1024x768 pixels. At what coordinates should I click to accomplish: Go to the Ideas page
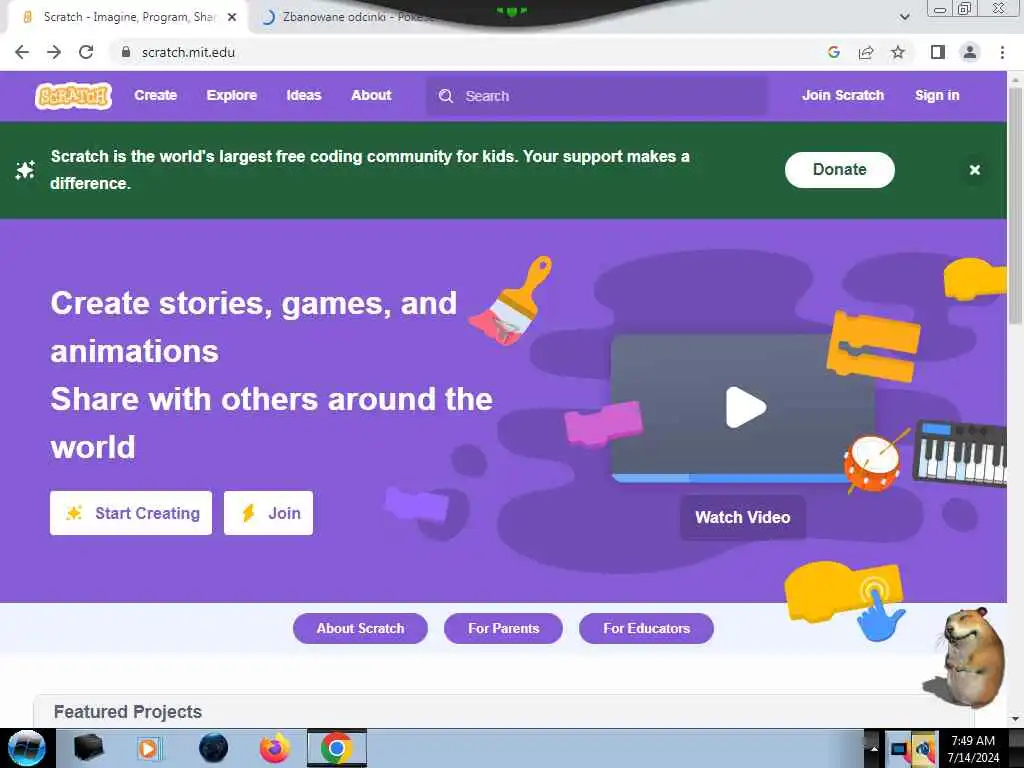coord(304,95)
